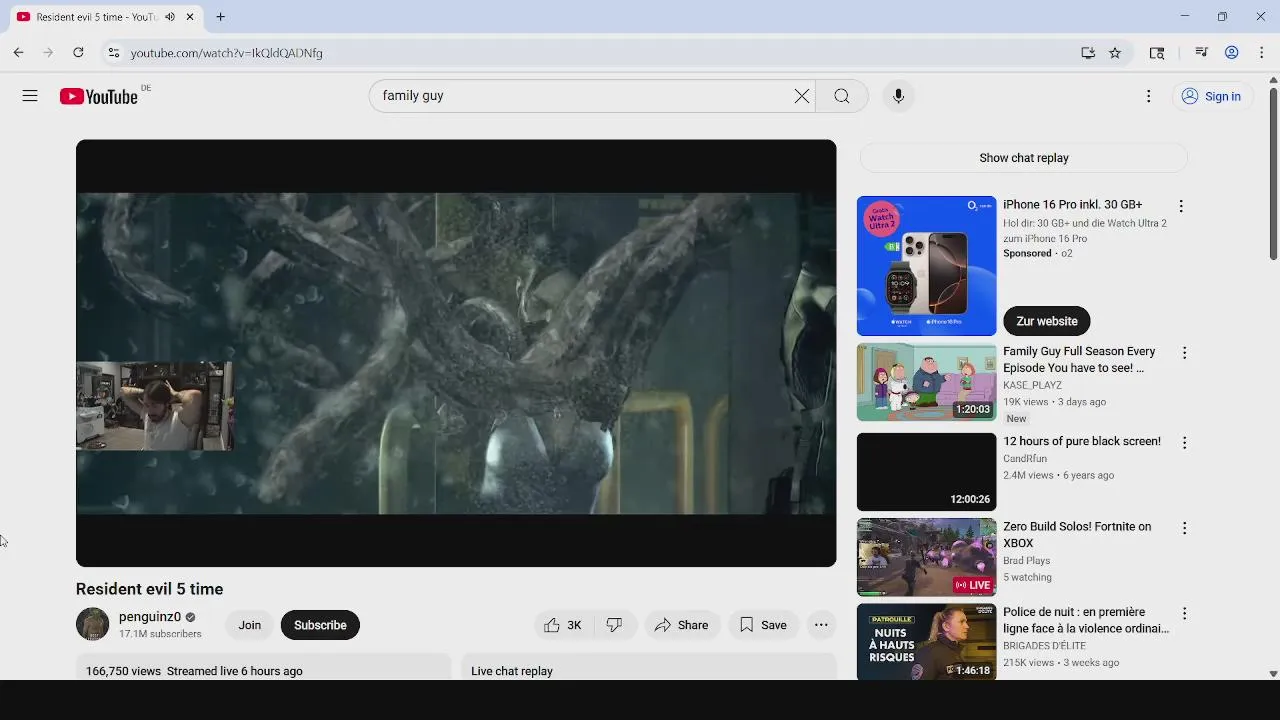Click the page vertical scrollbar thumb
The image size is (1280, 720).
pos(1273,175)
